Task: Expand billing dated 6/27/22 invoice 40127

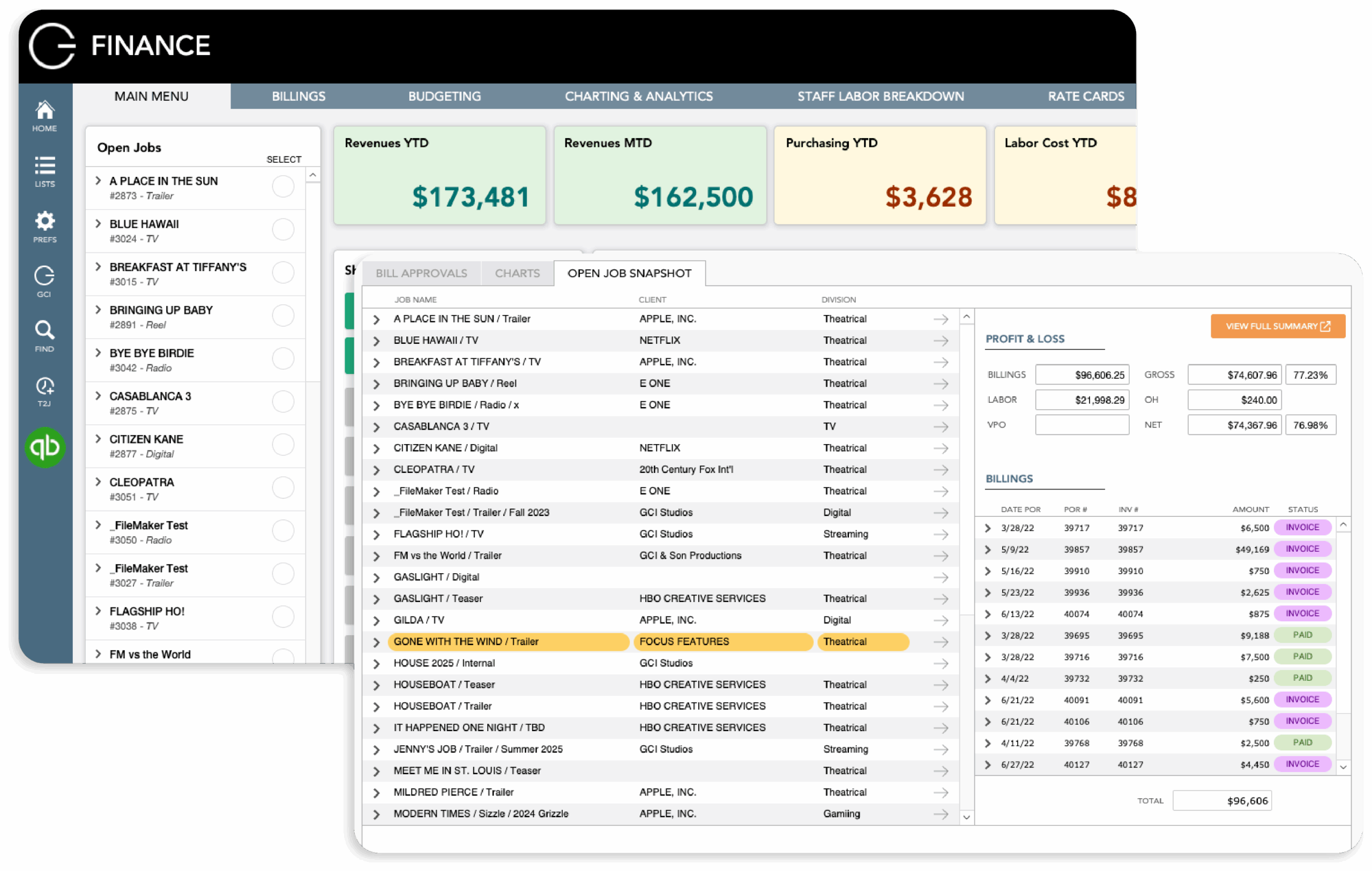Action: [x=988, y=765]
